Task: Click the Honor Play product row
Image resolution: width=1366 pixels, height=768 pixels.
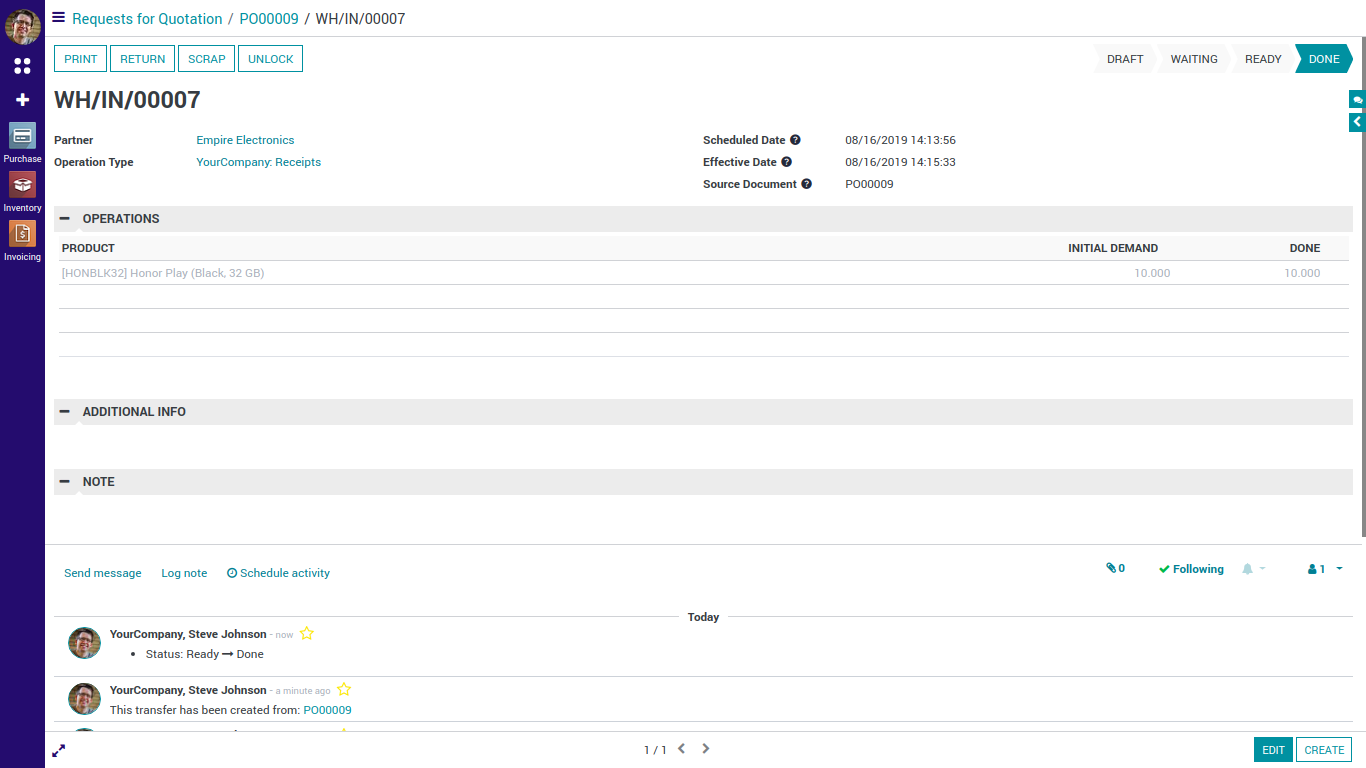Action: click(163, 273)
